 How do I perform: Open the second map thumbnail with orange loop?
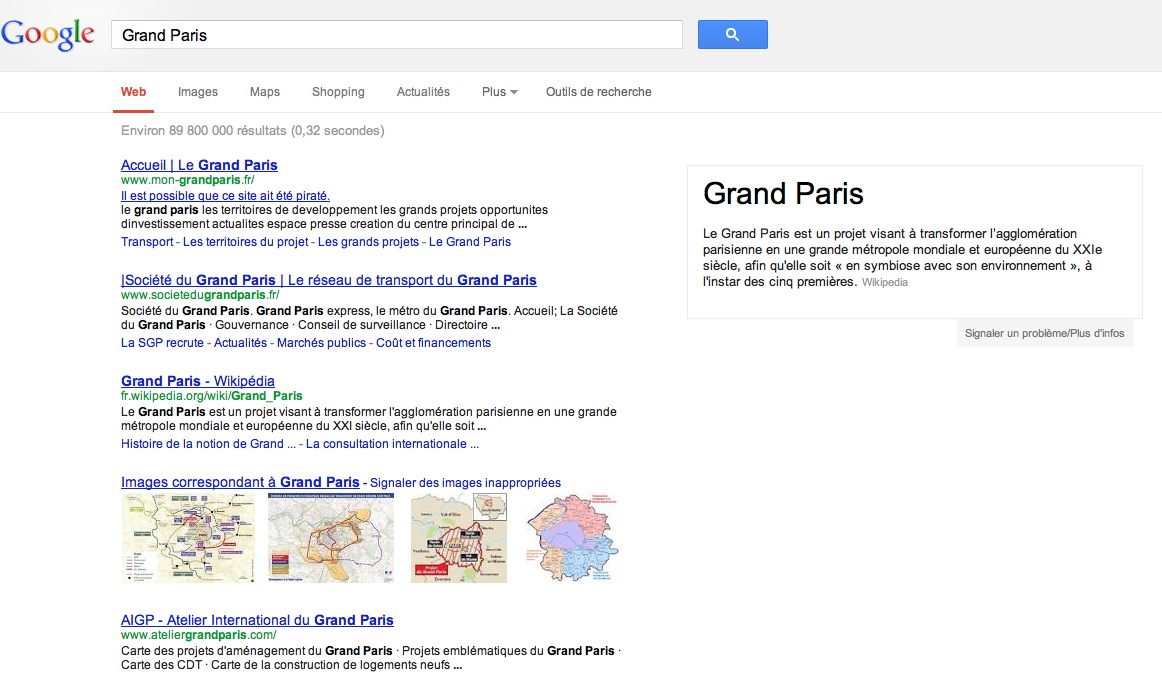(x=331, y=538)
